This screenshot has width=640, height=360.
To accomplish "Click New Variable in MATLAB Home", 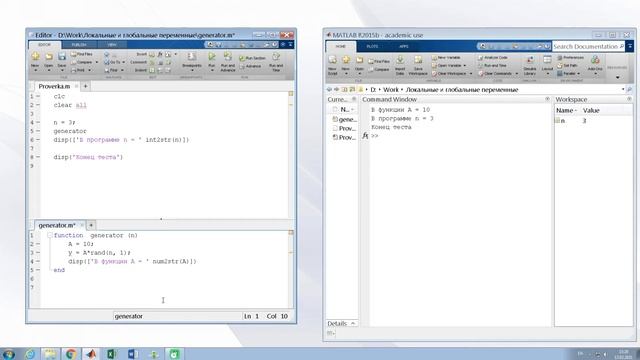I will point(446,58).
